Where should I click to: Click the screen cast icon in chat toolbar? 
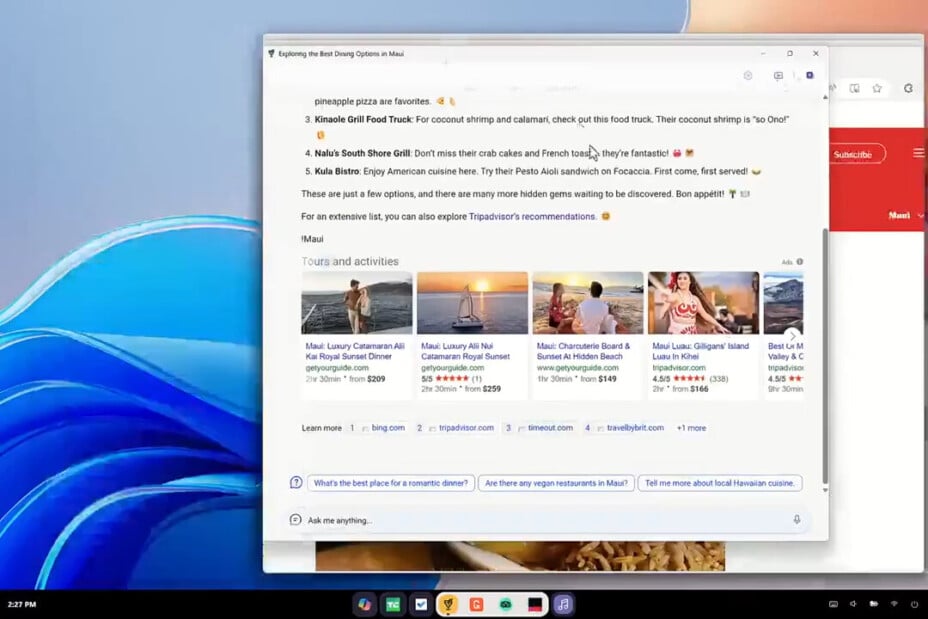coord(778,75)
